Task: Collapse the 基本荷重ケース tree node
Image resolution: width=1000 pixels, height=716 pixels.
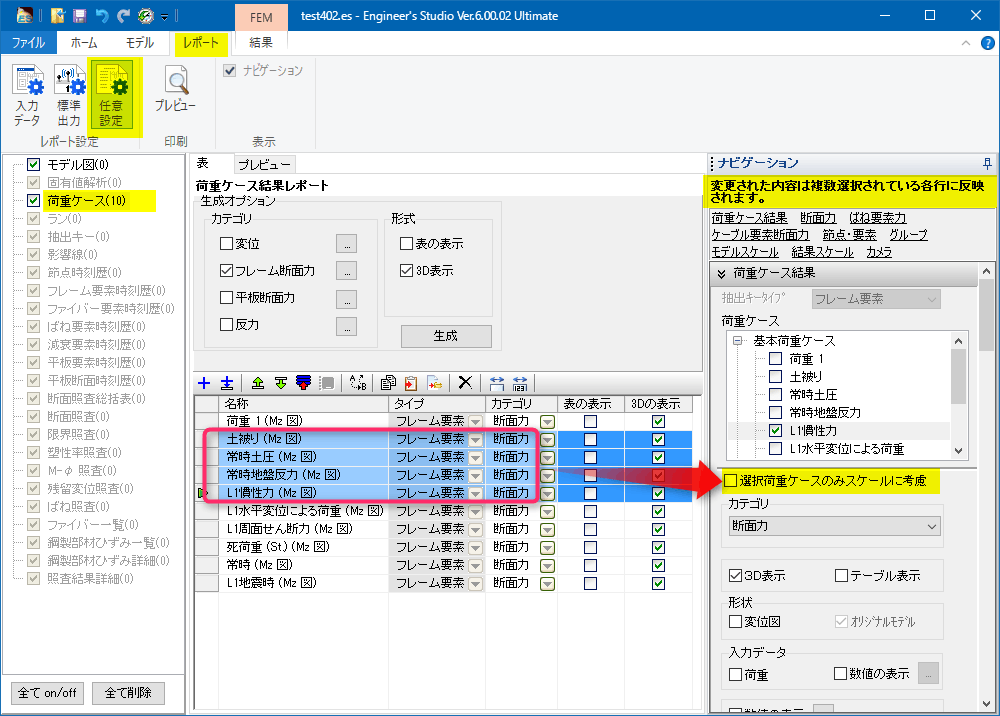Action: (x=738, y=341)
